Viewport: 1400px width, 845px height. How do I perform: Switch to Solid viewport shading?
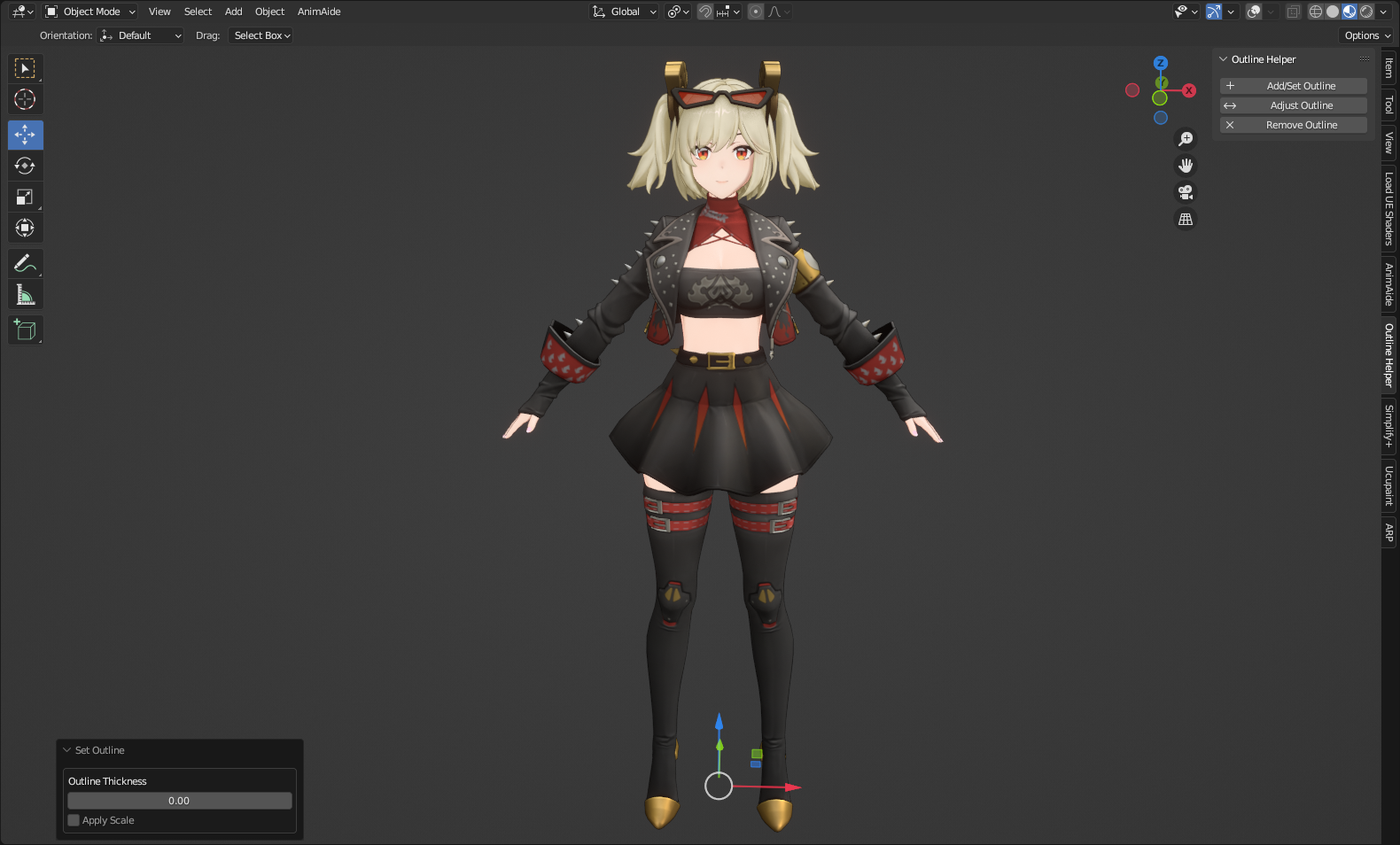1333,12
